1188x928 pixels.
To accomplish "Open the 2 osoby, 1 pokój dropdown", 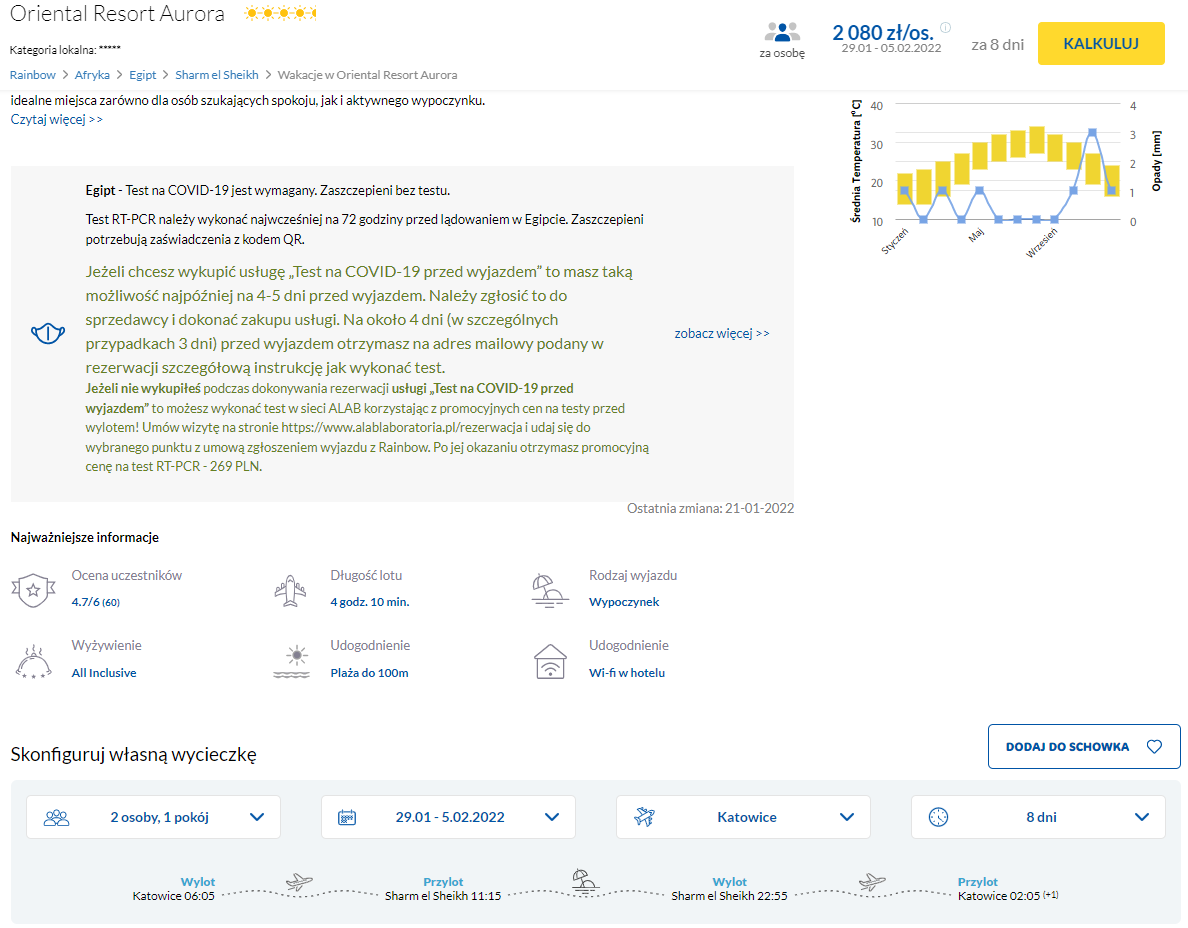I will (153, 817).
